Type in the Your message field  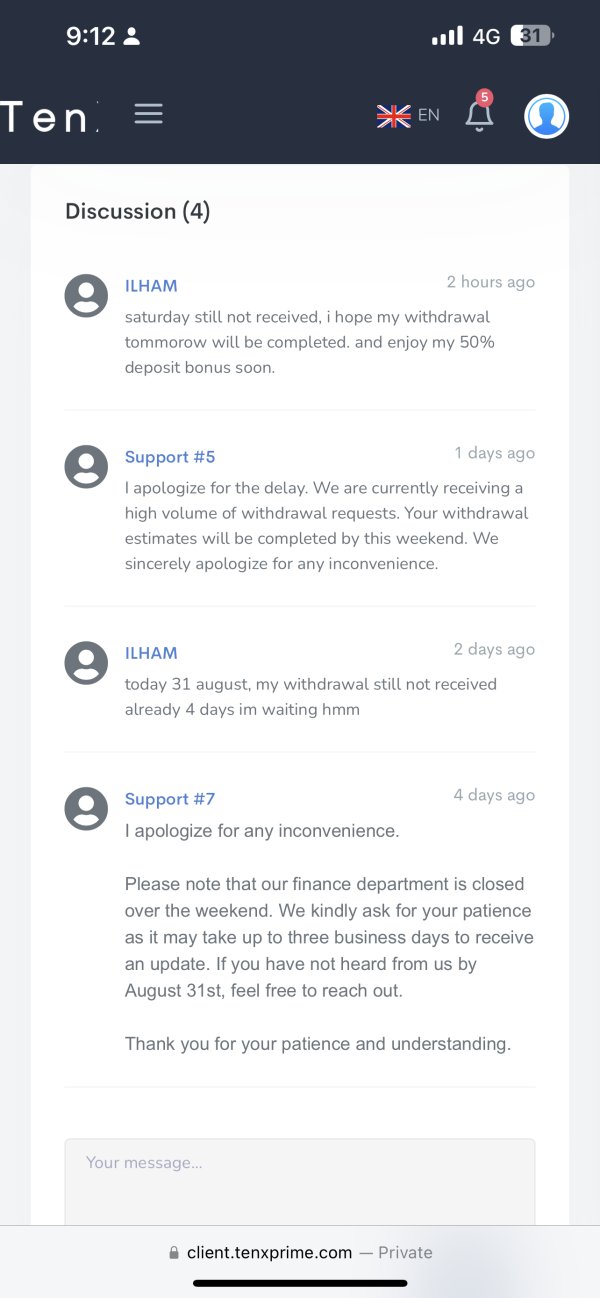[300, 1180]
